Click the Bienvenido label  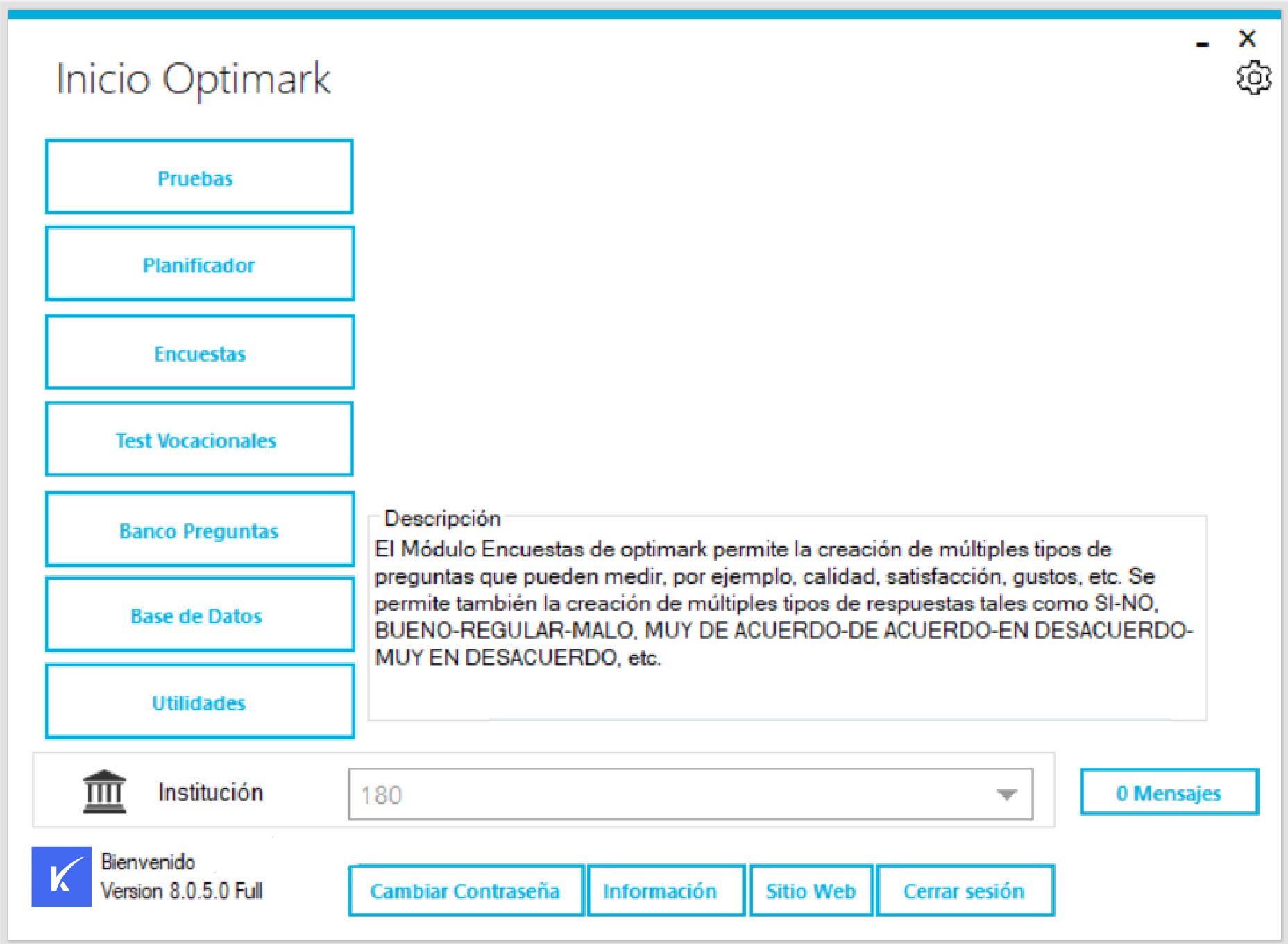(x=148, y=861)
